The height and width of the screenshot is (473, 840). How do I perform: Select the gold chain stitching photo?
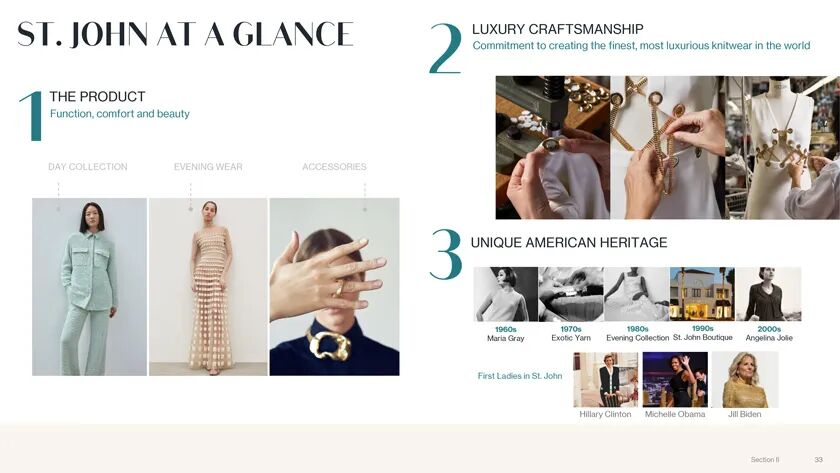coord(668,147)
